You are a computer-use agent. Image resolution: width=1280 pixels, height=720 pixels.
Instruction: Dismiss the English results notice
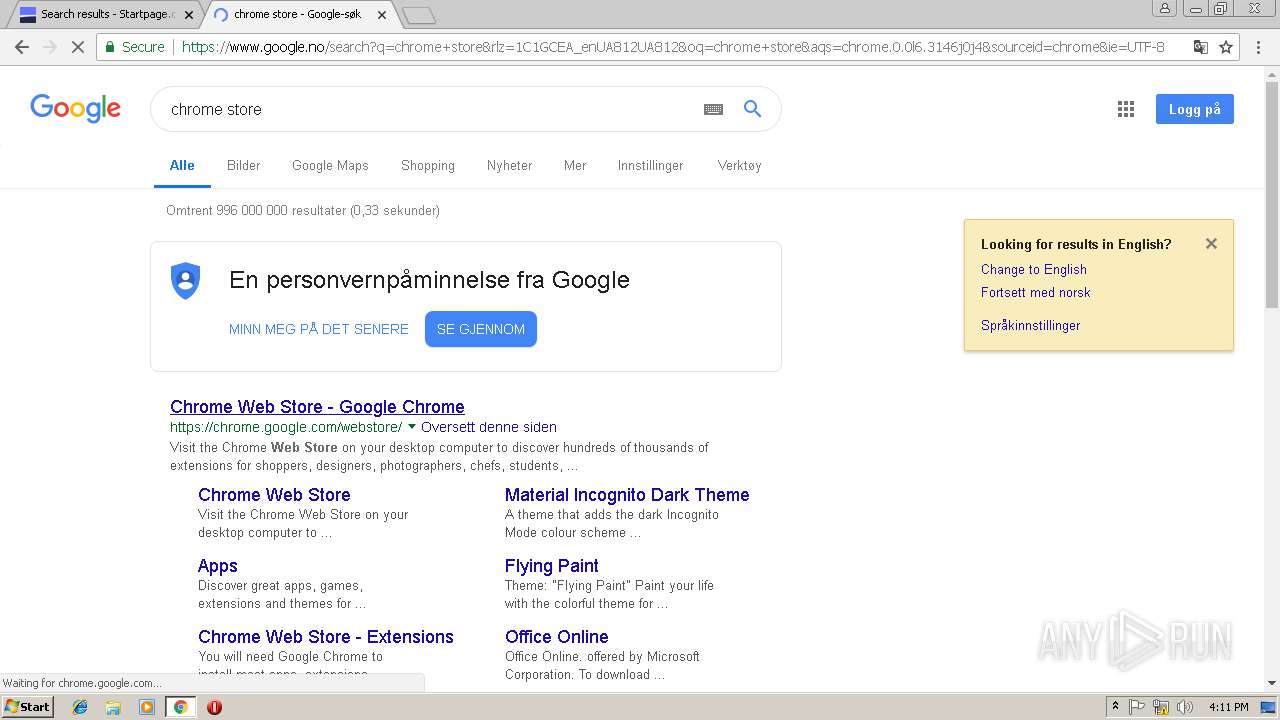1211,243
